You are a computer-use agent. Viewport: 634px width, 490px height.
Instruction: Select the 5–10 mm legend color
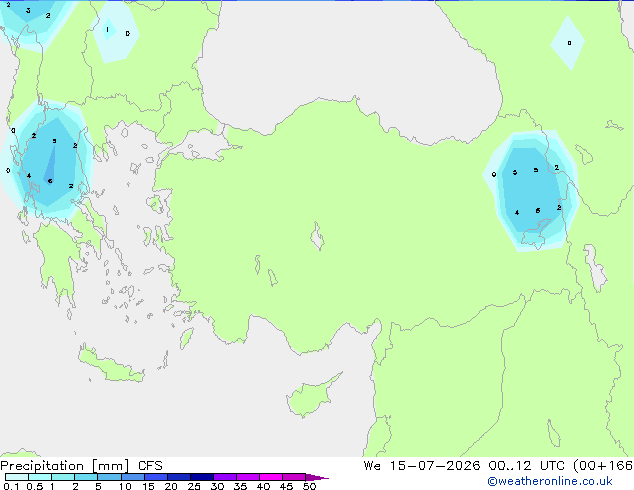tap(109, 477)
